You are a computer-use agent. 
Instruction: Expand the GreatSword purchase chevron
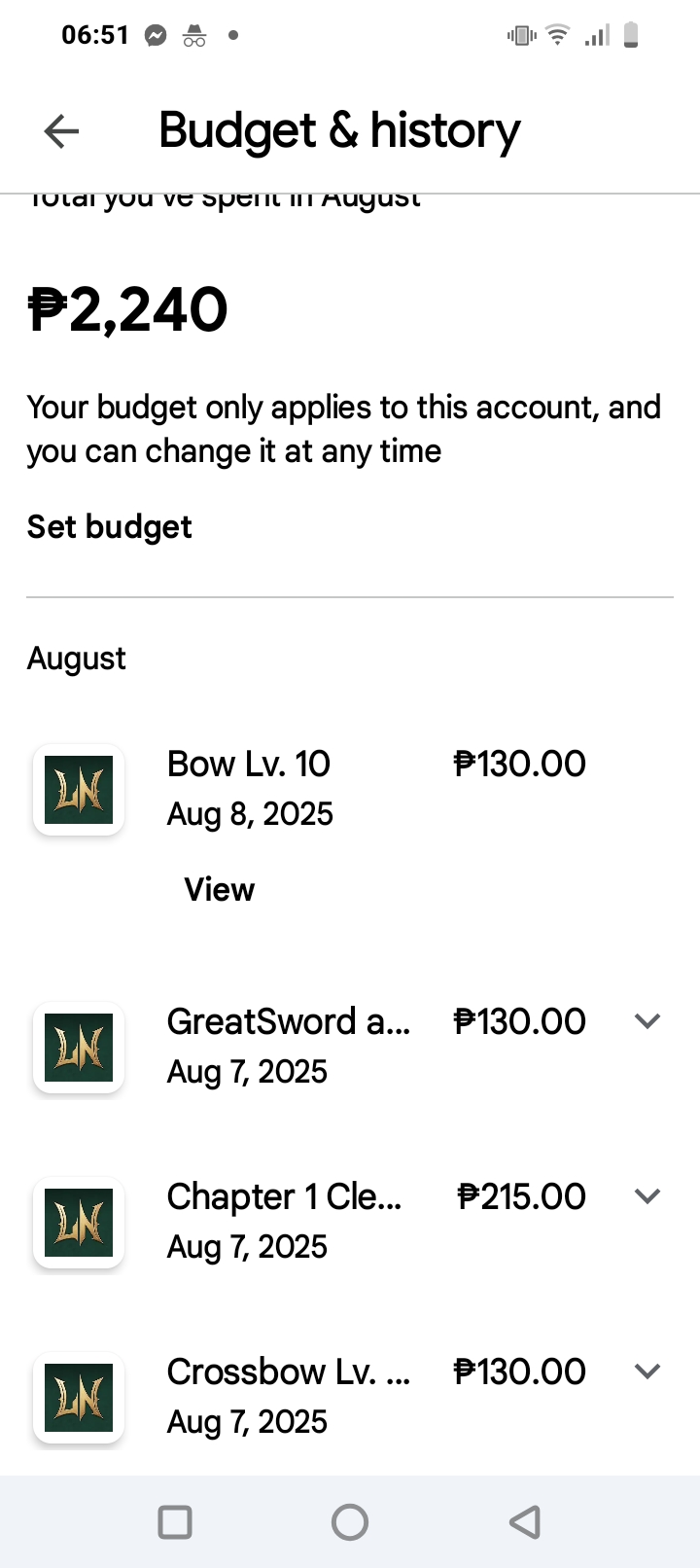(x=647, y=1021)
